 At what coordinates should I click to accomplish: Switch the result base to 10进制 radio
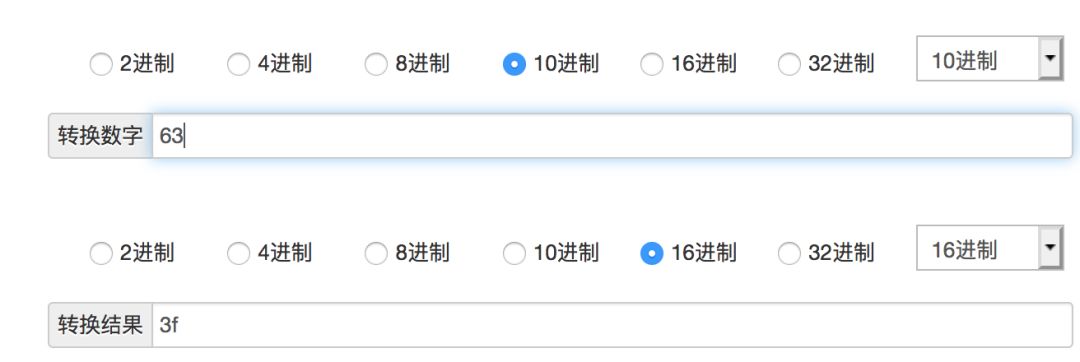[x=514, y=253]
